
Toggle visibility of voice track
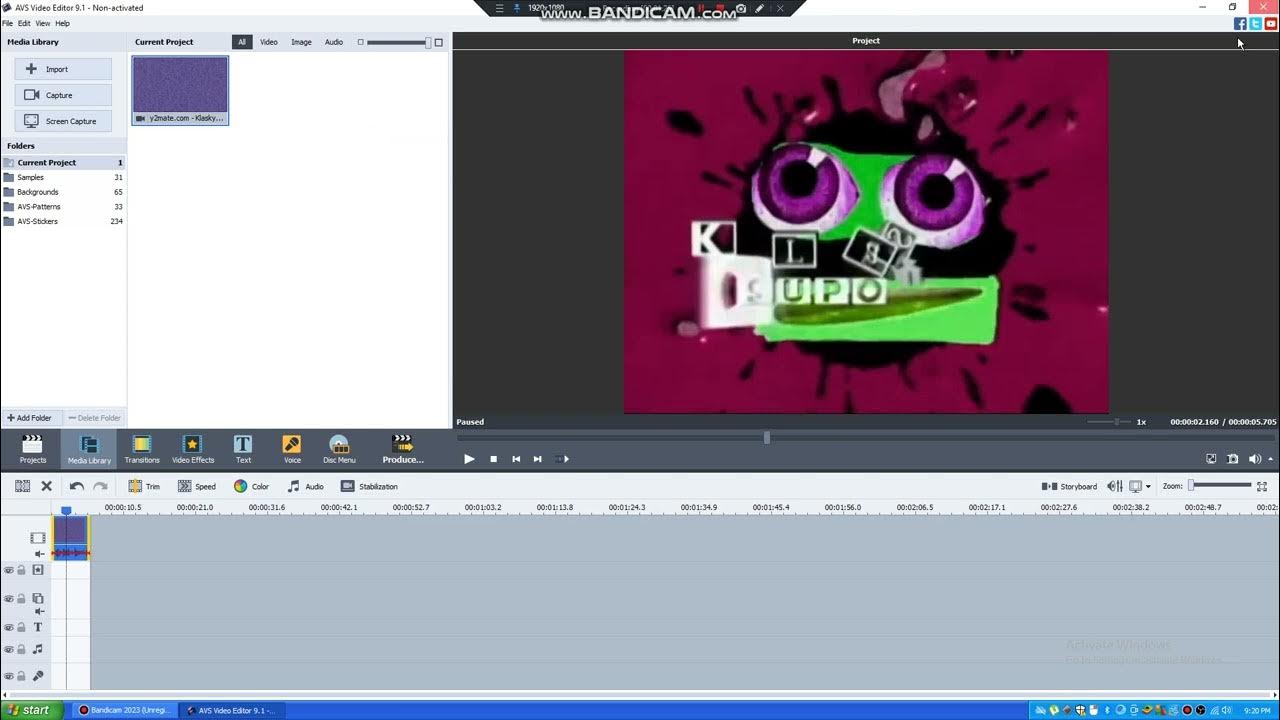(9, 677)
